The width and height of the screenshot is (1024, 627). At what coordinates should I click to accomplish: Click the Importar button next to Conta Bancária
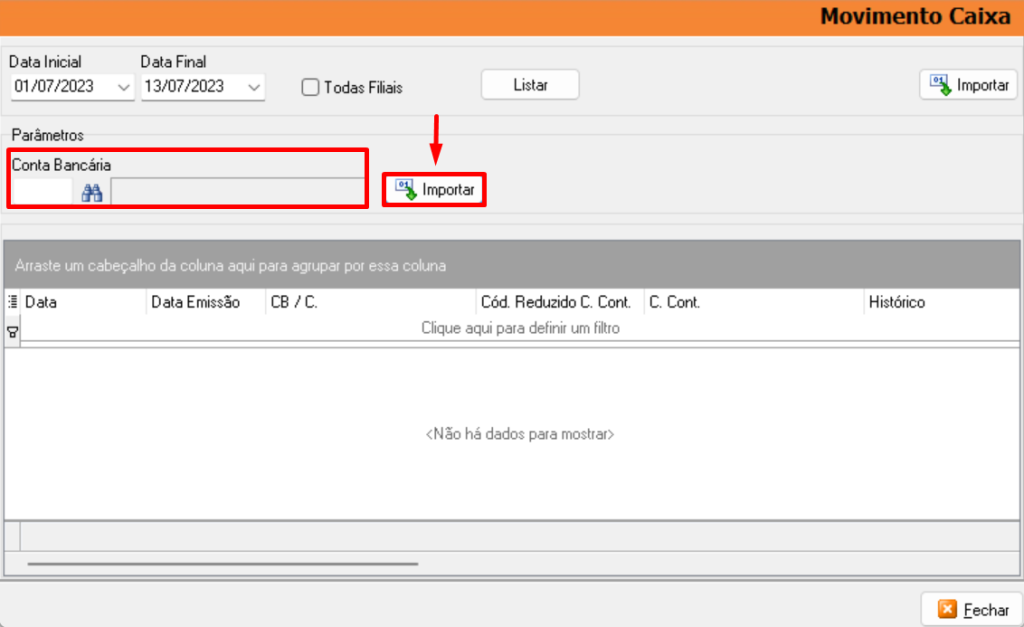pyautogui.click(x=434, y=189)
